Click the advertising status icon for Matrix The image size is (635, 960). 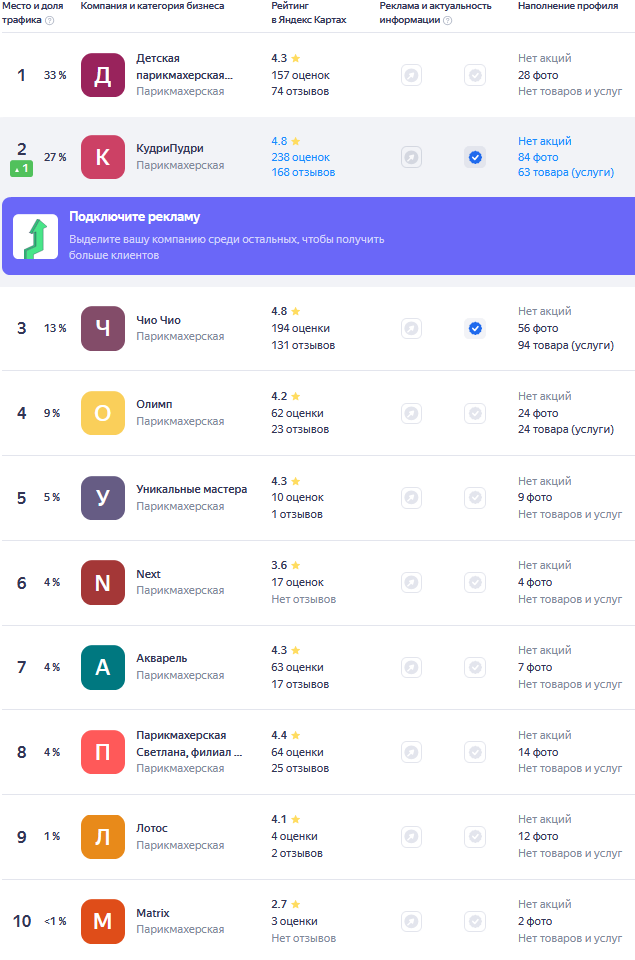(x=411, y=921)
